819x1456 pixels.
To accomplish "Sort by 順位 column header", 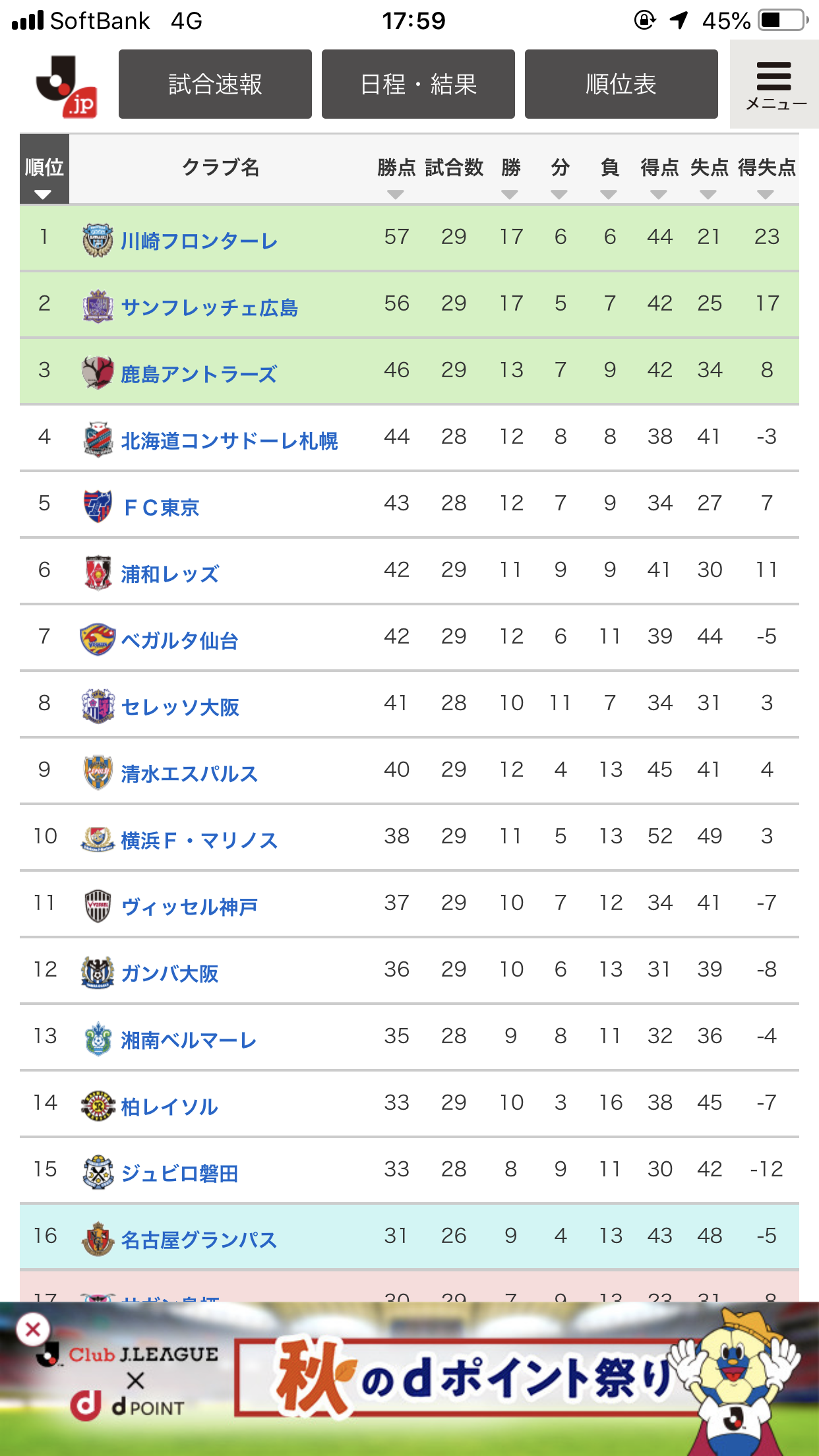I will pos(44,170).
